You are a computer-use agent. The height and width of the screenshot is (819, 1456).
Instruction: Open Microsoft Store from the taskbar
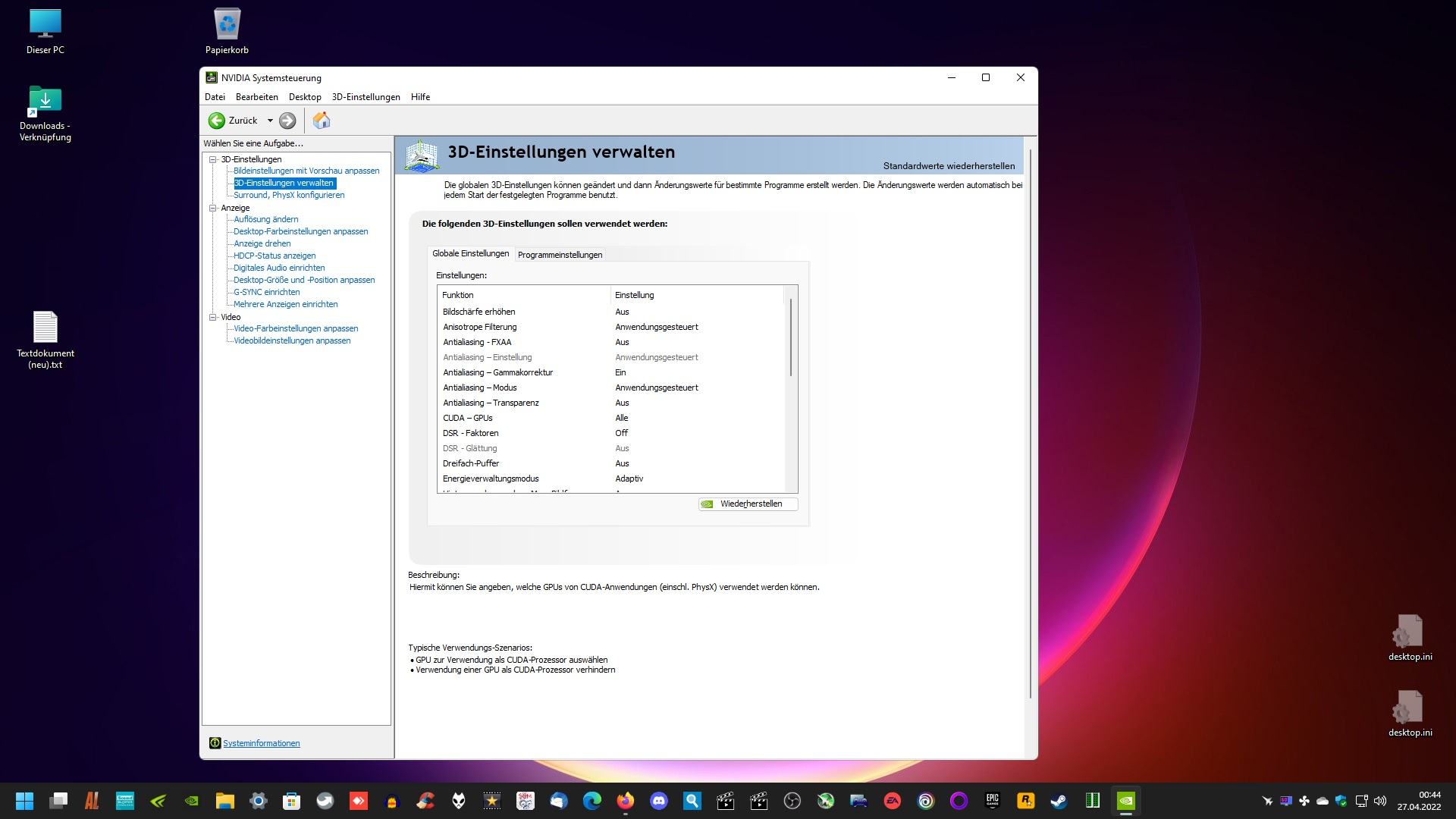click(292, 801)
